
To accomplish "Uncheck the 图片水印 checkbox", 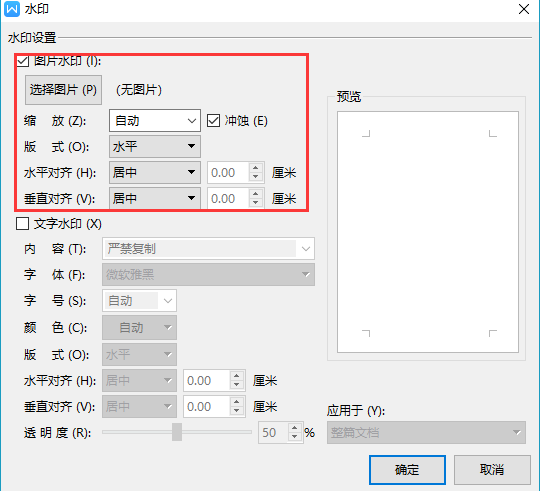I will 23,61.
